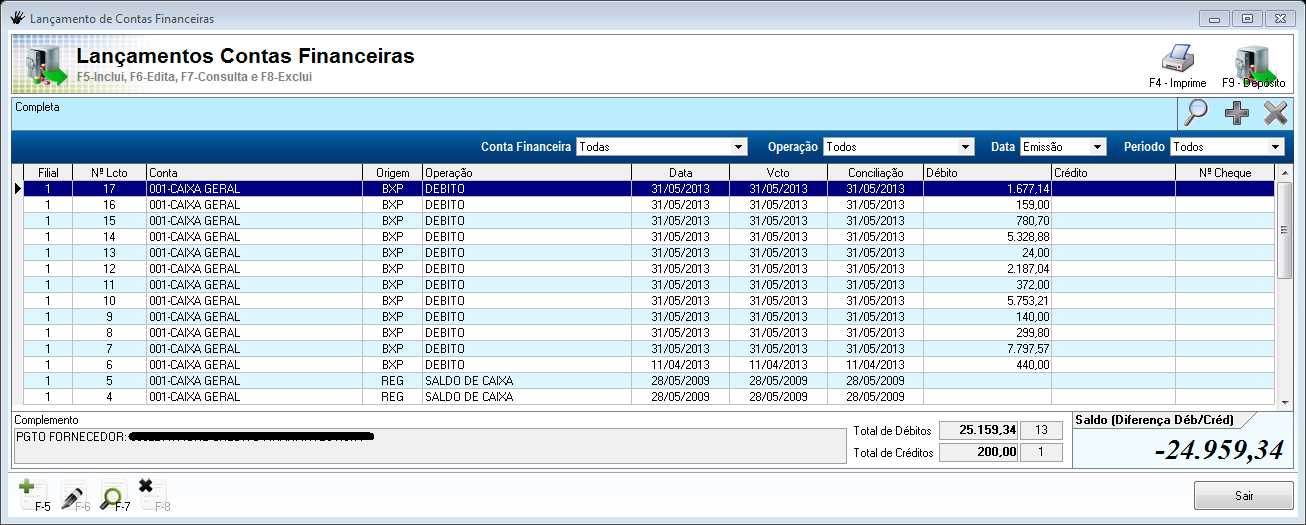
Task: Click the Conciliação column header
Action: click(x=874, y=172)
